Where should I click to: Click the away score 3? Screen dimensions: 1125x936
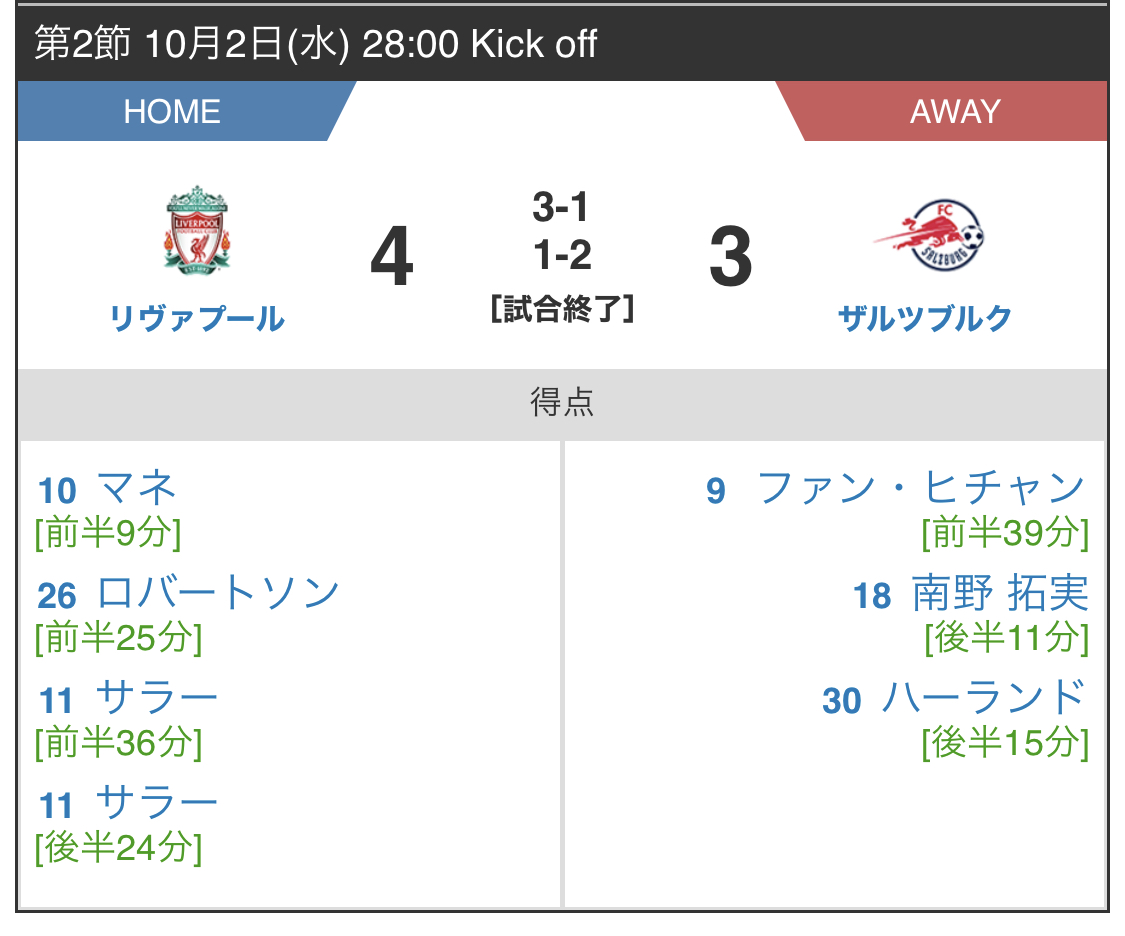[730, 256]
